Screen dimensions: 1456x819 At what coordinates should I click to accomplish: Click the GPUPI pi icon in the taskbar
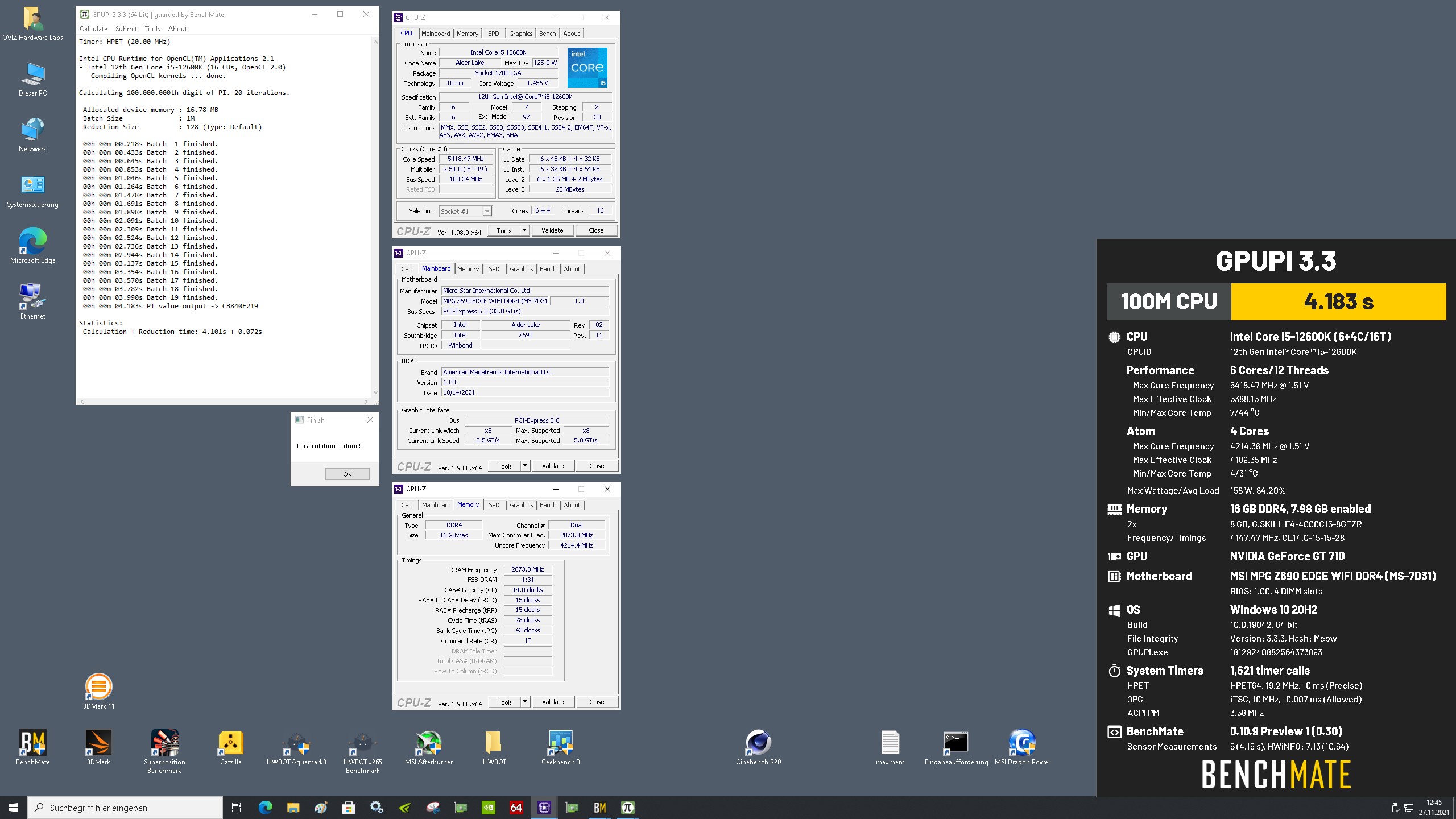point(627,808)
